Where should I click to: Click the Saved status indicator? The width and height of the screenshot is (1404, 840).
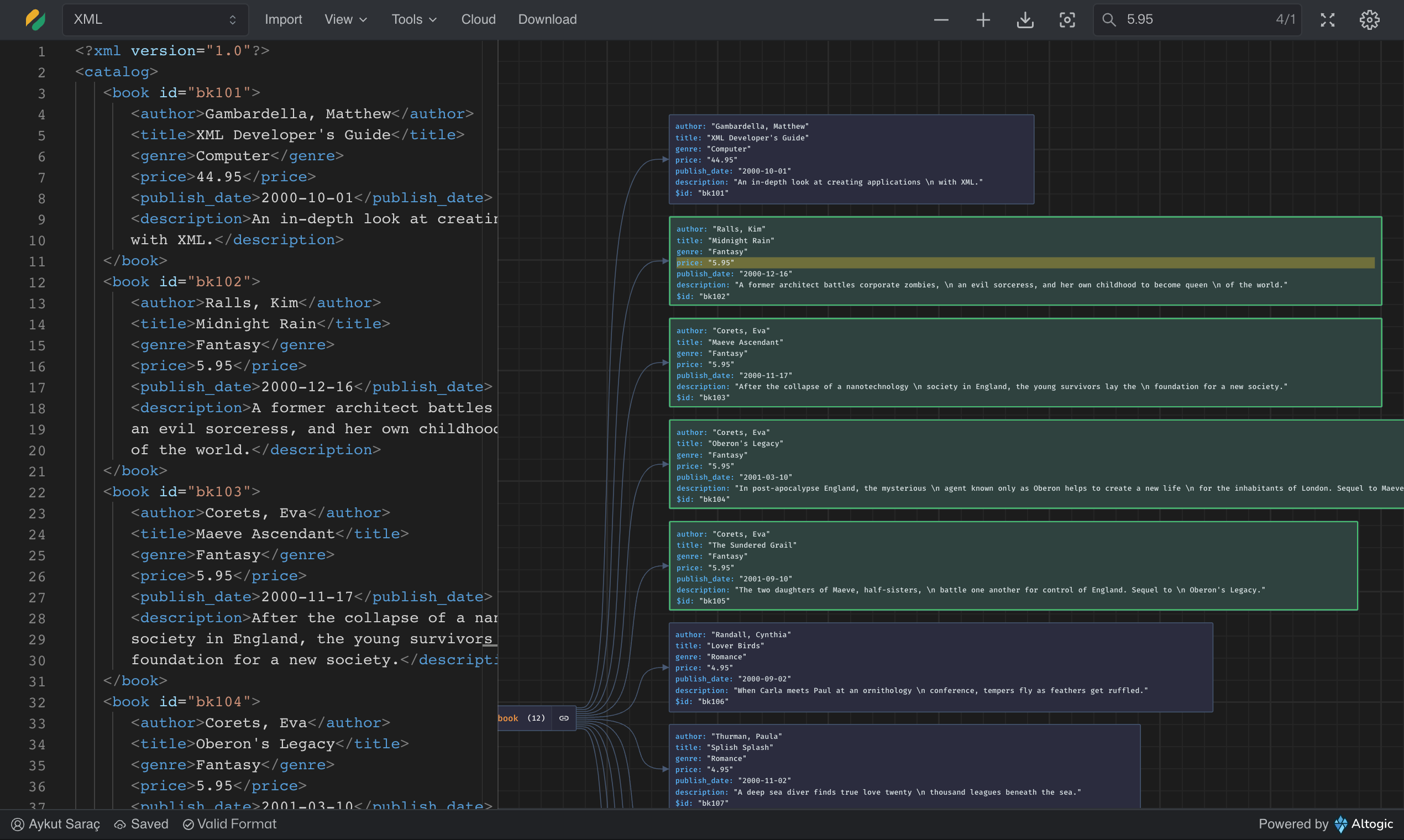pyautogui.click(x=142, y=824)
